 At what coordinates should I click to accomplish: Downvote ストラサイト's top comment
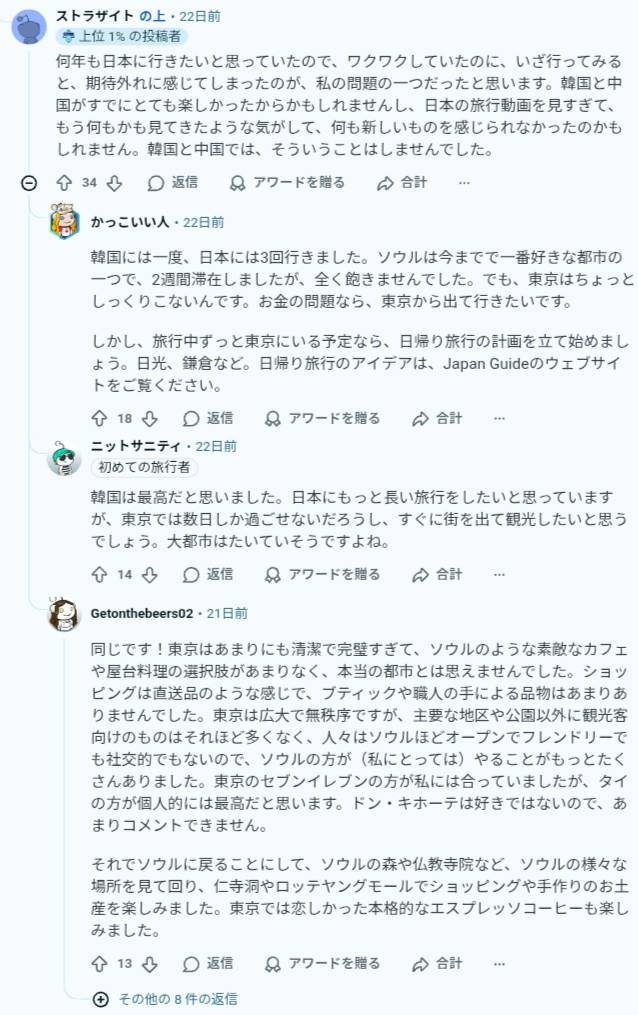114,183
